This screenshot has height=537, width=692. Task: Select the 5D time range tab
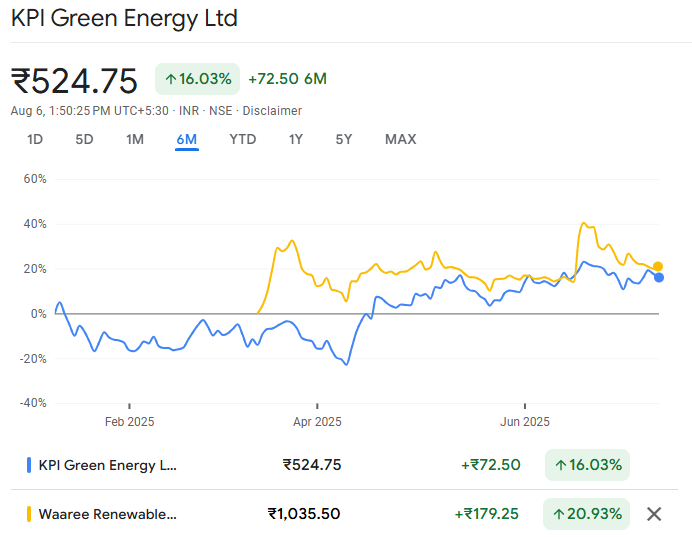pyautogui.click(x=84, y=139)
